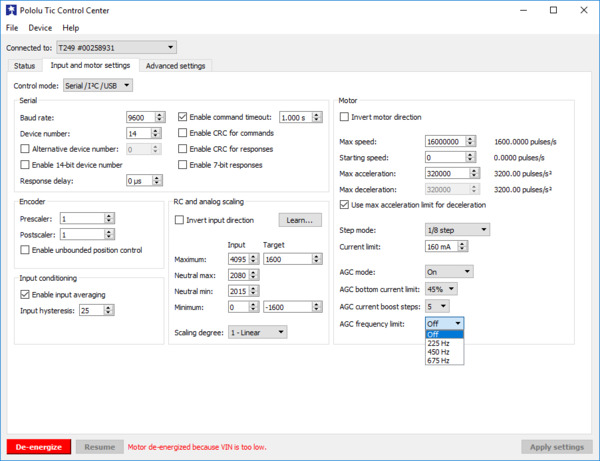Enable unbounded position control checkbox
This screenshot has height=461, width=600.
25,250
